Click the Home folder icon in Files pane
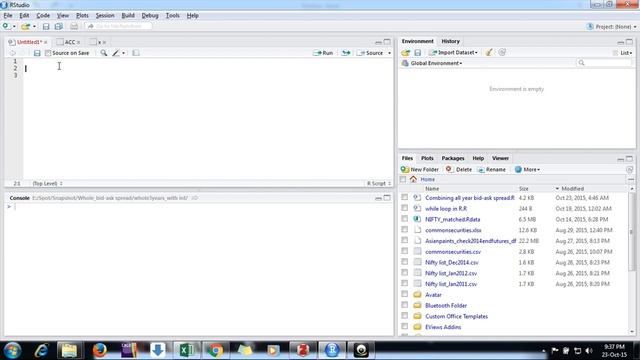The height and width of the screenshot is (360, 640). [x=413, y=179]
